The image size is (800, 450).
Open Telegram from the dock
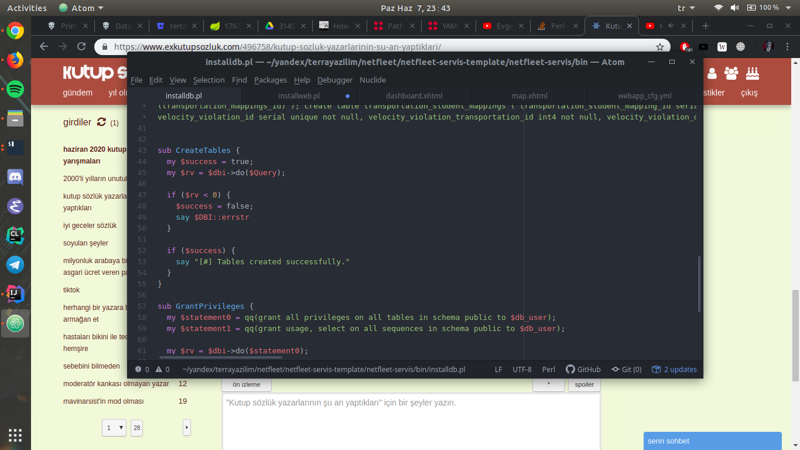click(x=15, y=265)
